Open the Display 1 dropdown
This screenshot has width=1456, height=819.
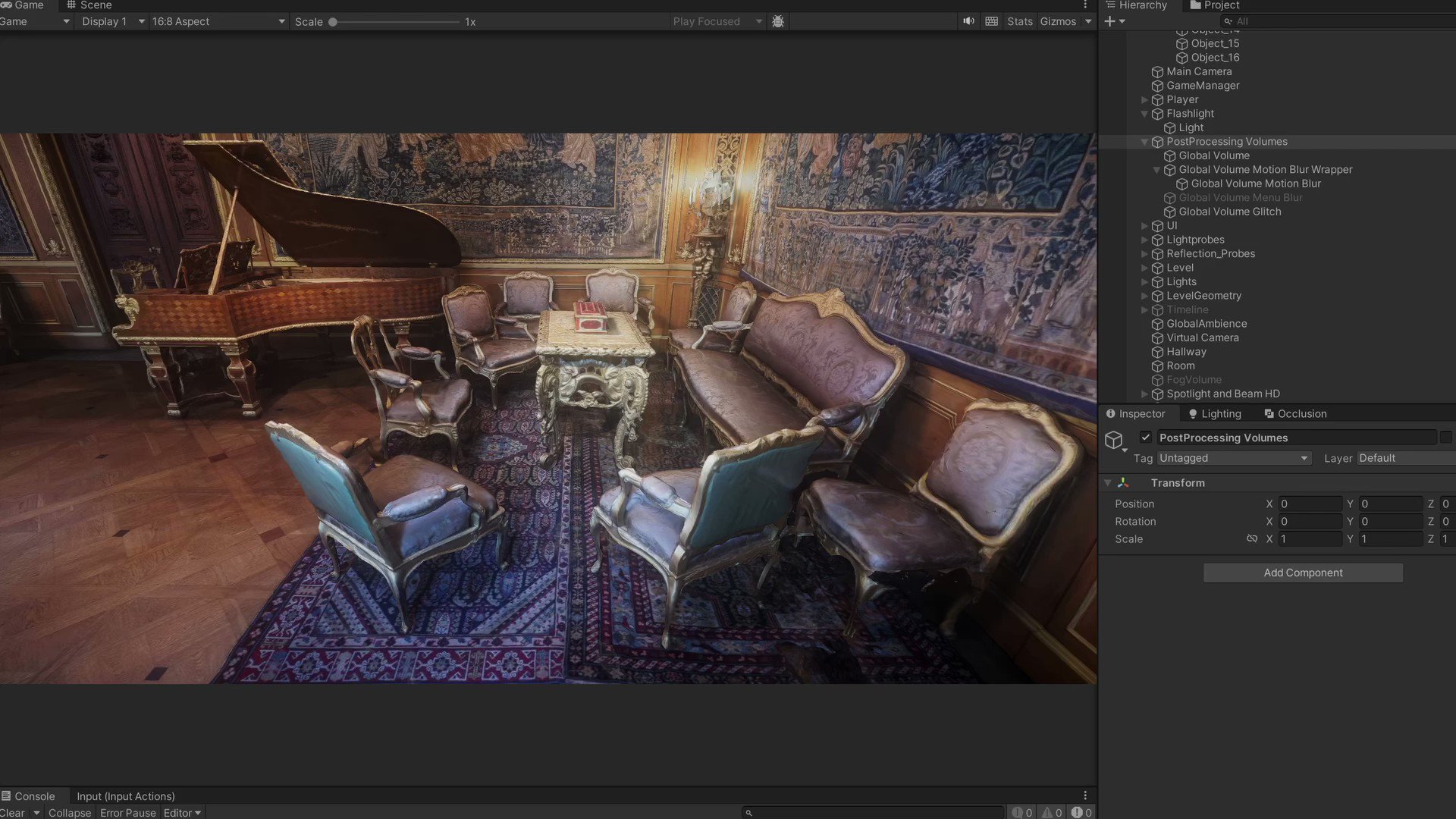112,21
